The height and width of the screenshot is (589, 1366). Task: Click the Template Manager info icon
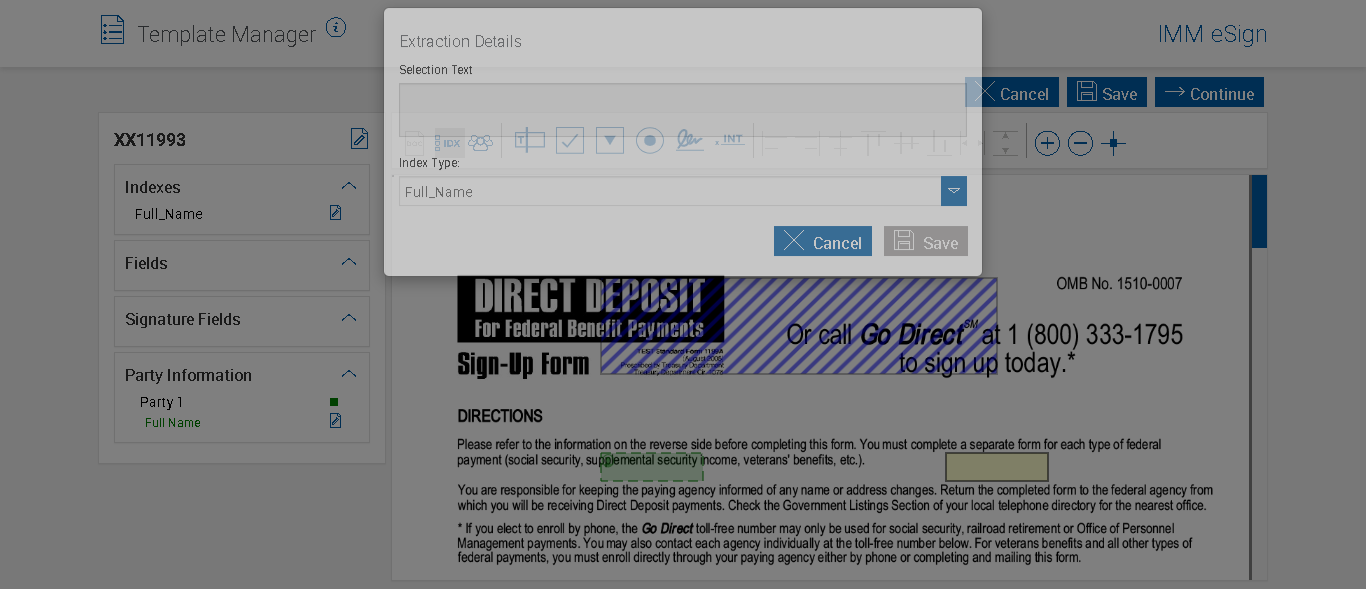click(336, 28)
